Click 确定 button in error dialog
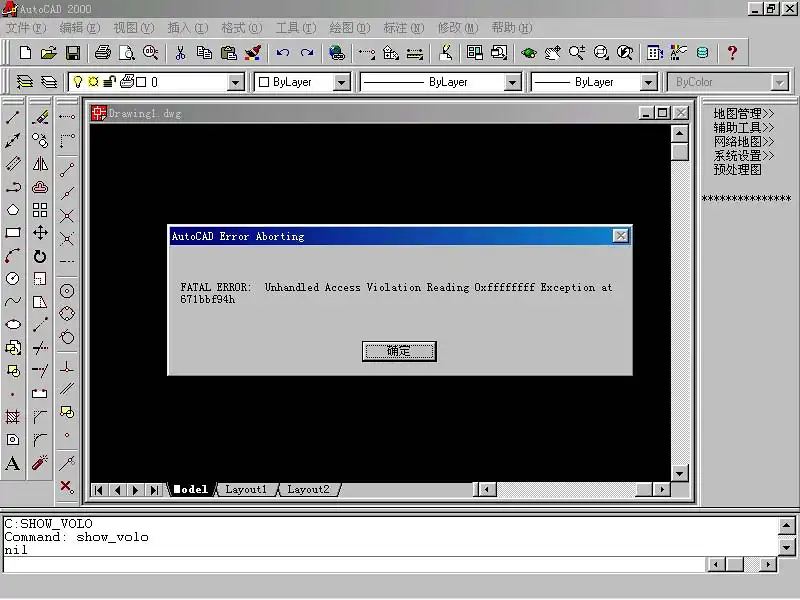800x600 pixels. click(399, 351)
